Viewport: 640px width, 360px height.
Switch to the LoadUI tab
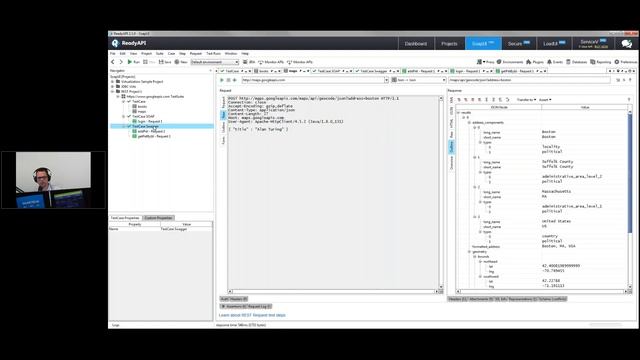[554, 43]
